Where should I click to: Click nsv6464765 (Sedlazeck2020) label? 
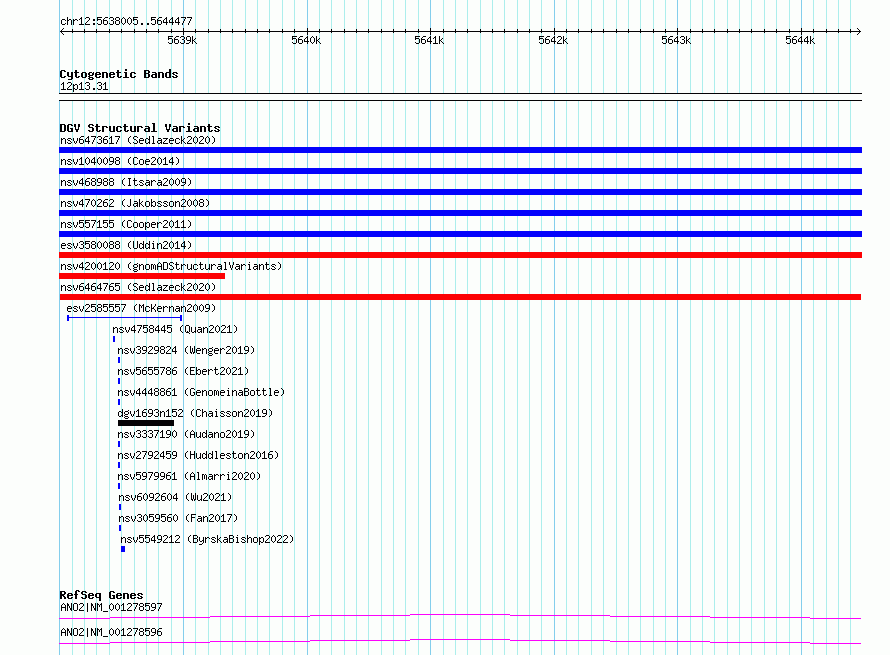pos(138,287)
